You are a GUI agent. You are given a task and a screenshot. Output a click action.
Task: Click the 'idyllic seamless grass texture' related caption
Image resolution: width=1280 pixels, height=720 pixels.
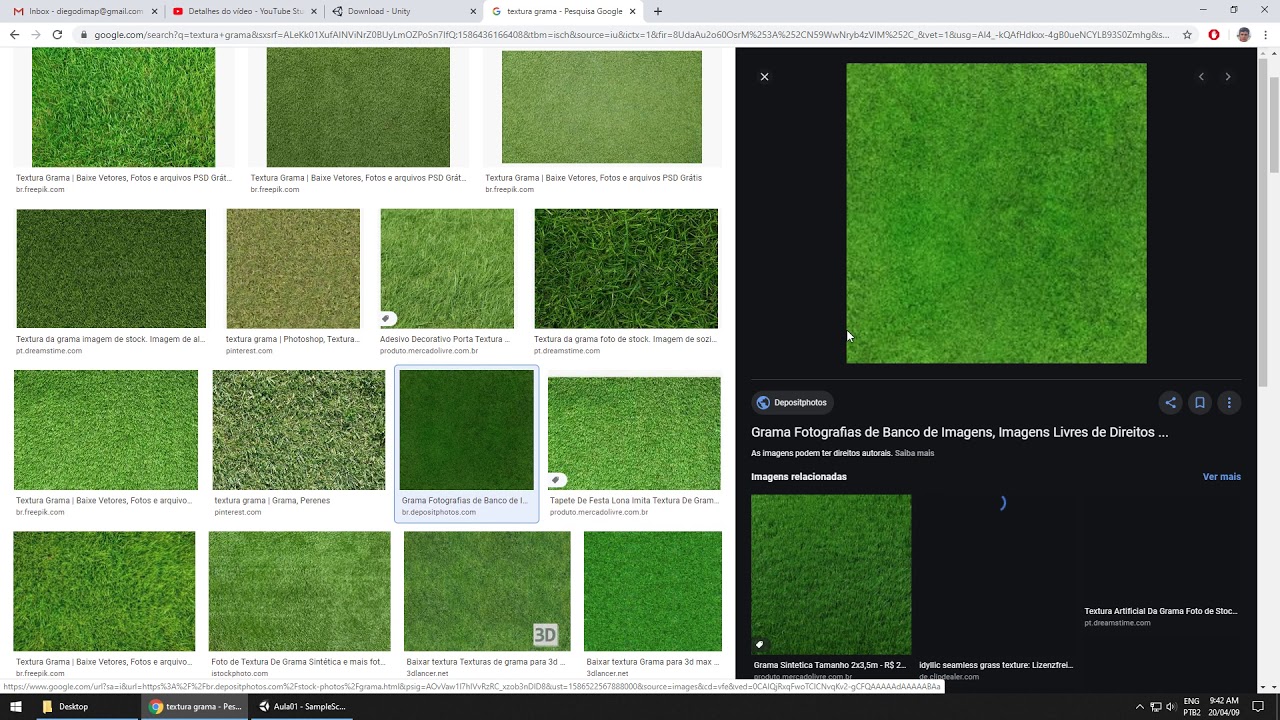pyautogui.click(x=996, y=665)
